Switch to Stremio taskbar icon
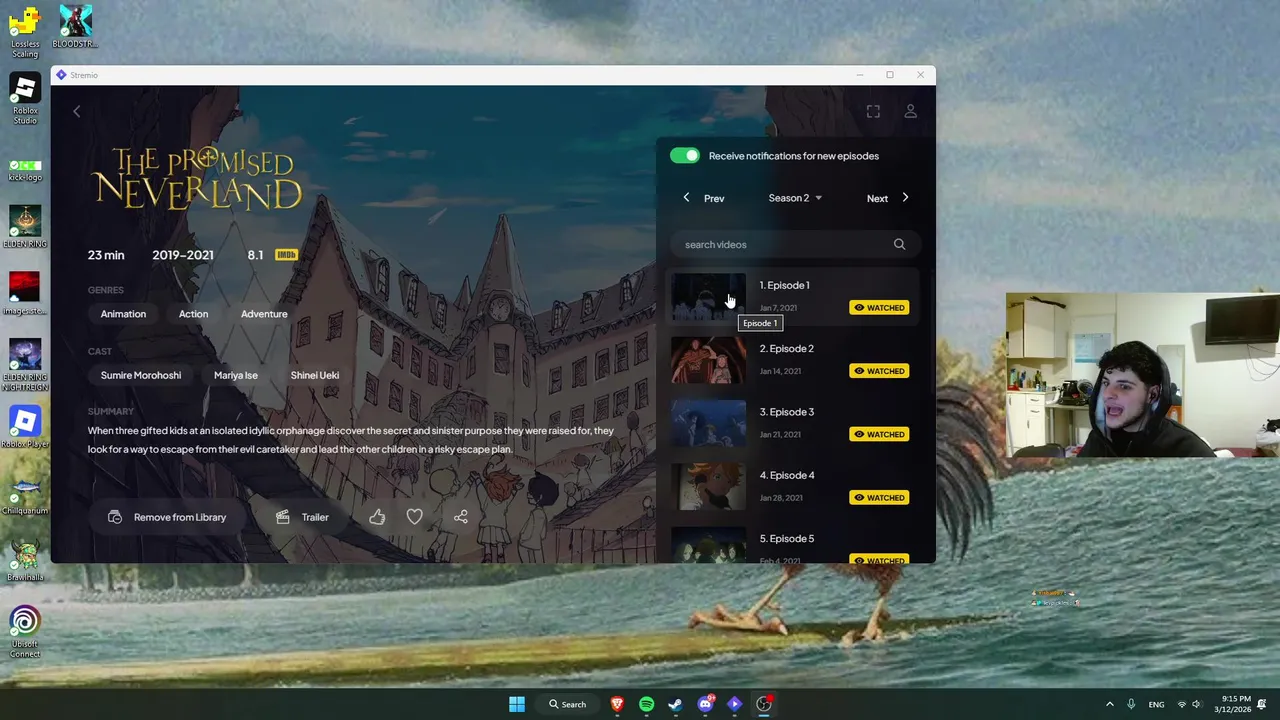Screen dimensions: 1280x720 (734, 704)
